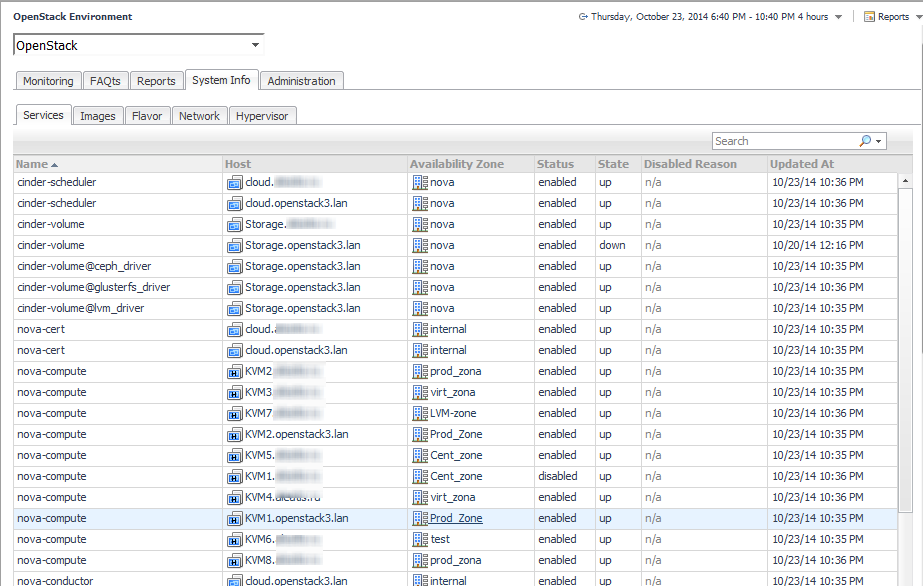
Task: Click hypervisor icon next to KVM7
Action: [x=234, y=414]
